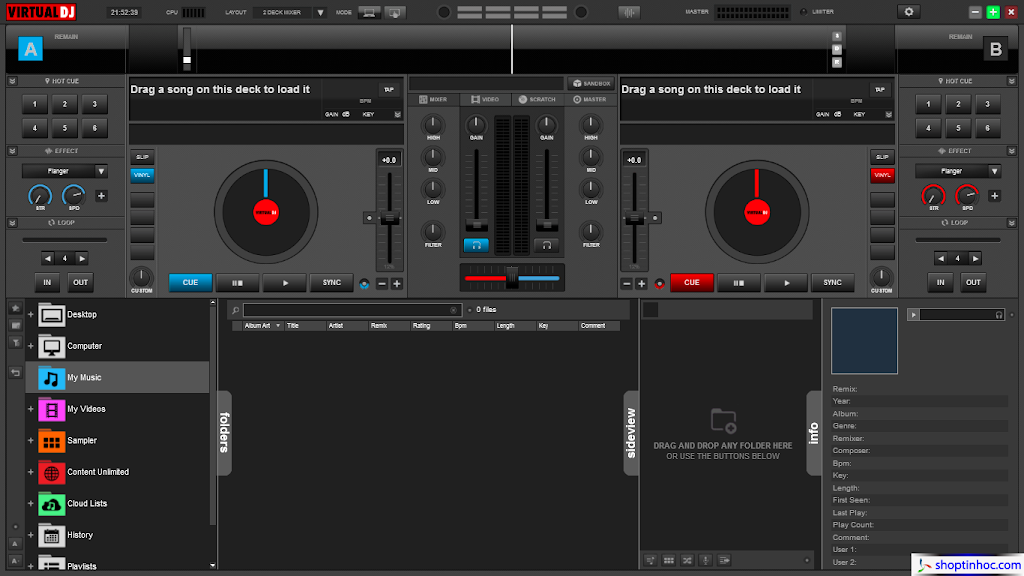Viewport: 1024px width, 576px height.
Task: Toggle VINYL mode on deck B
Action: point(882,175)
